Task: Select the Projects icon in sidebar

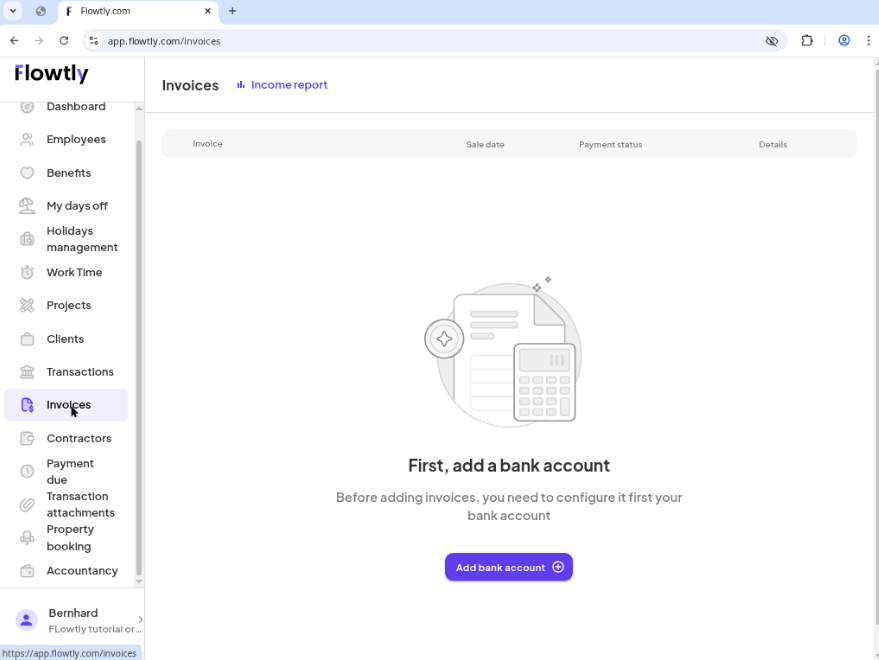Action: [27, 306]
